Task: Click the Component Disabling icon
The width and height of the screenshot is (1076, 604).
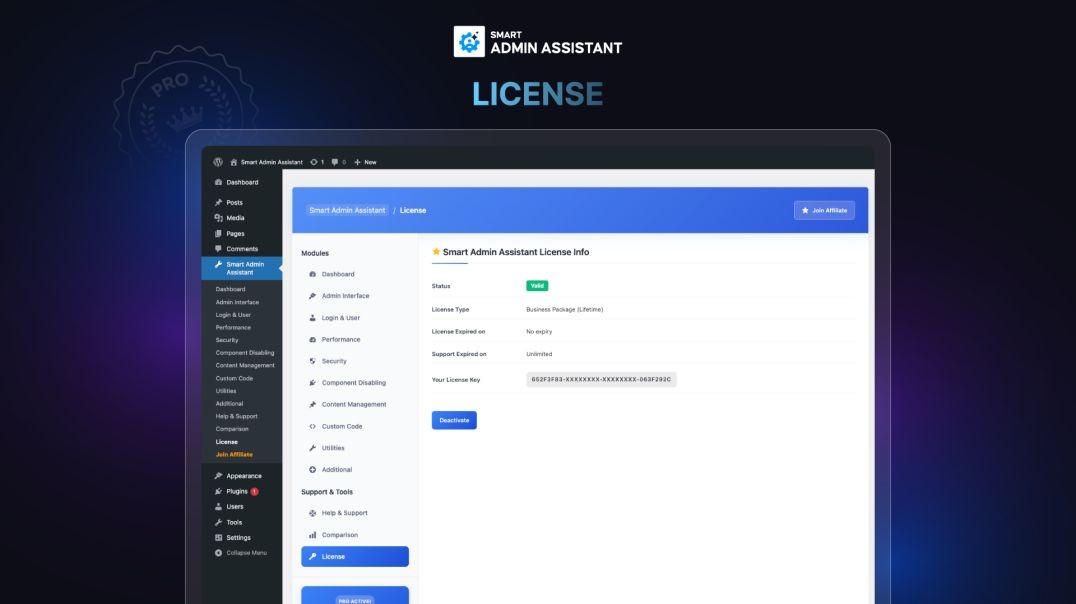Action: point(313,382)
